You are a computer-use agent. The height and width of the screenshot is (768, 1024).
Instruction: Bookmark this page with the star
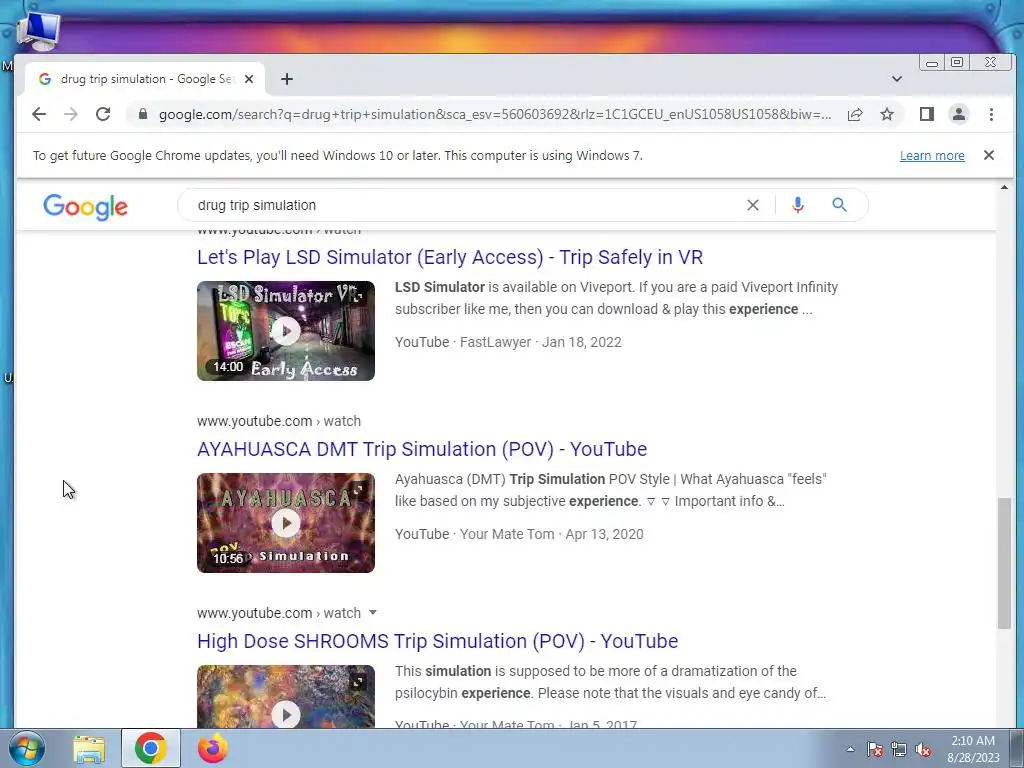[886, 114]
